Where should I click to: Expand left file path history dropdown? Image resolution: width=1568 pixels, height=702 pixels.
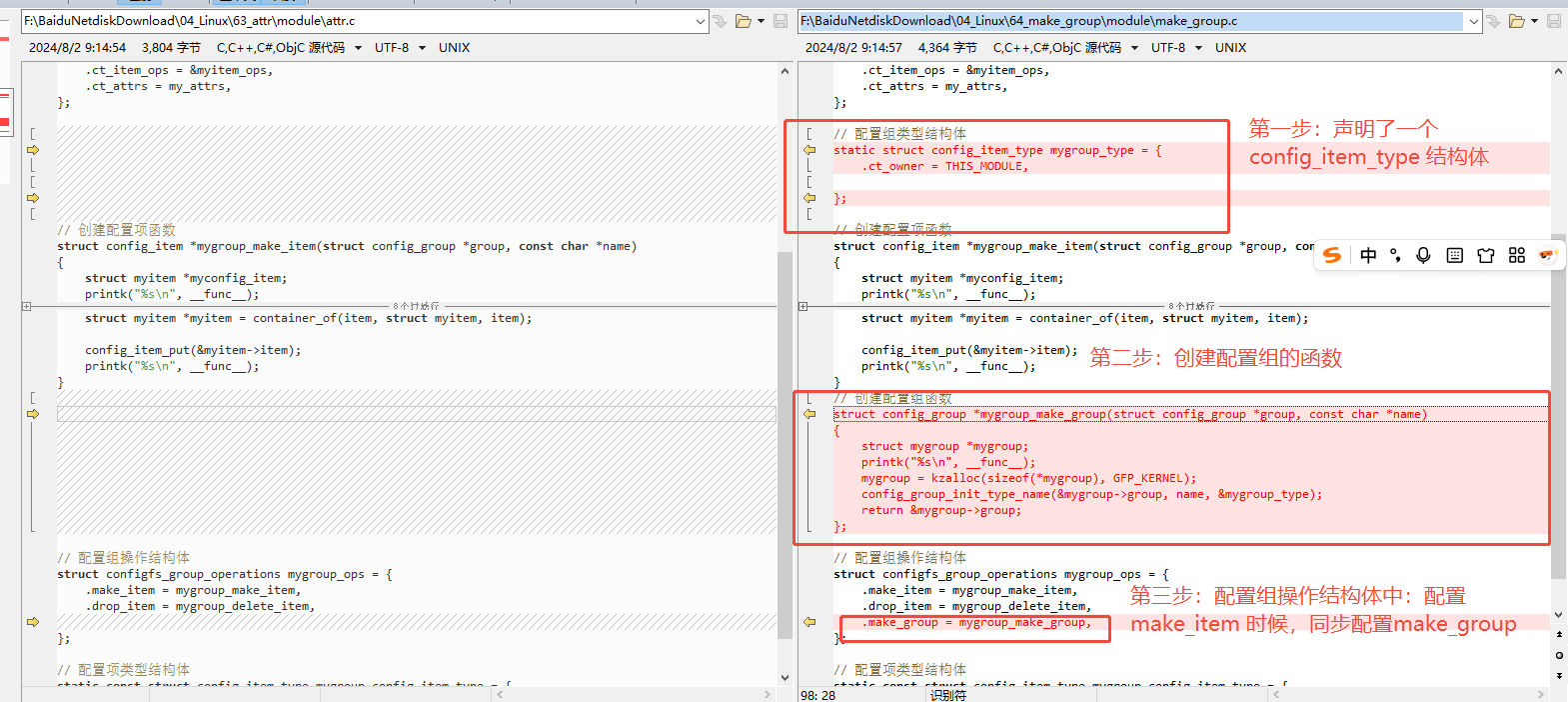[701, 21]
